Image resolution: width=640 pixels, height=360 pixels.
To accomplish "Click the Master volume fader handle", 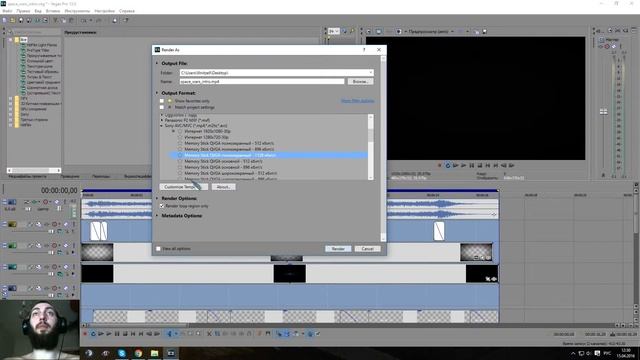I will pyautogui.click(x=603, y=112).
